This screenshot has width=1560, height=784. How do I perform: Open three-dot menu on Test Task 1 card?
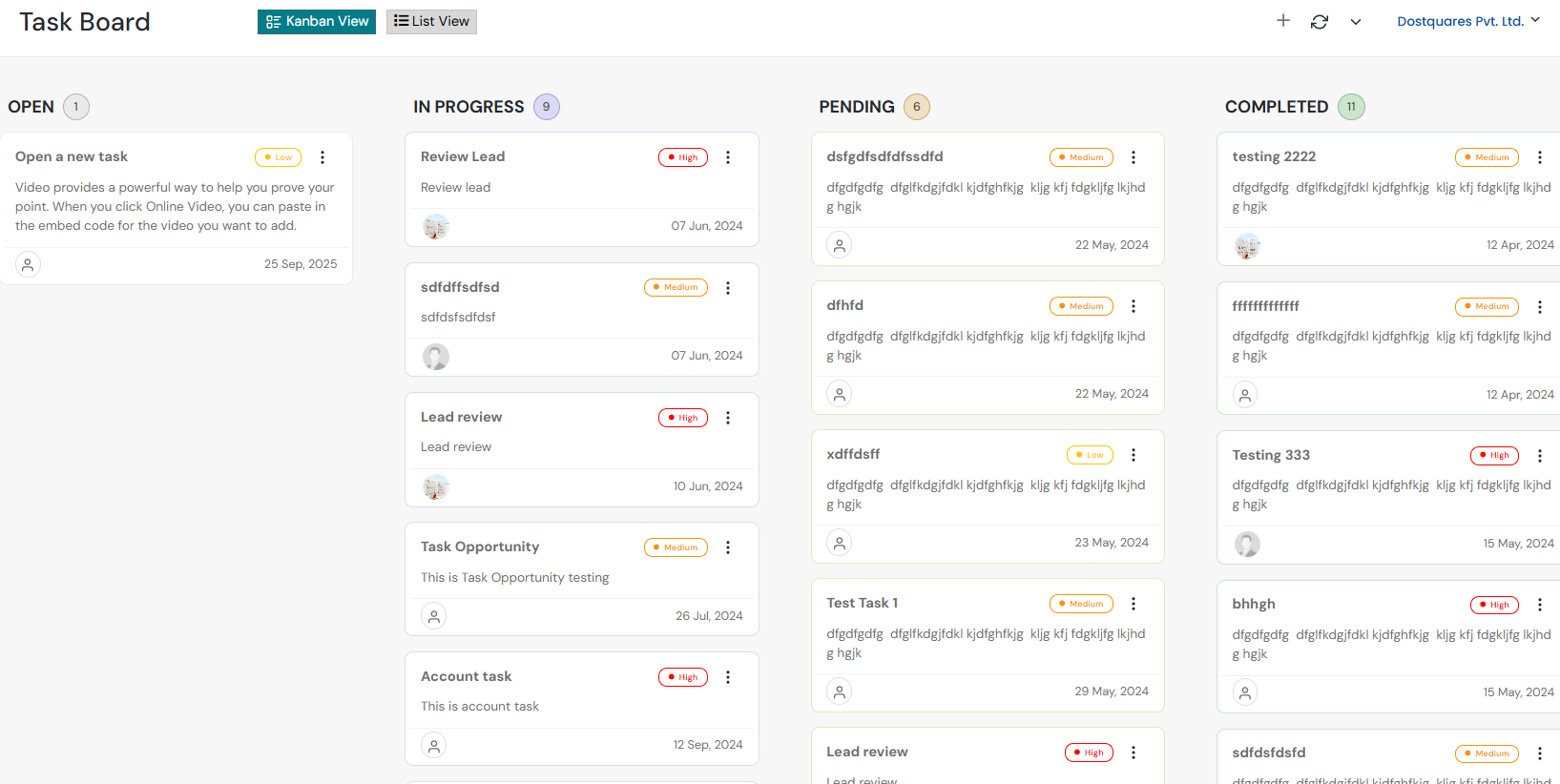pos(1134,604)
